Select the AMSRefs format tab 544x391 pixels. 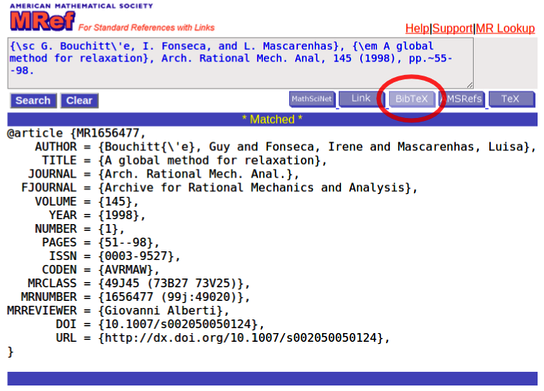click(x=462, y=99)
